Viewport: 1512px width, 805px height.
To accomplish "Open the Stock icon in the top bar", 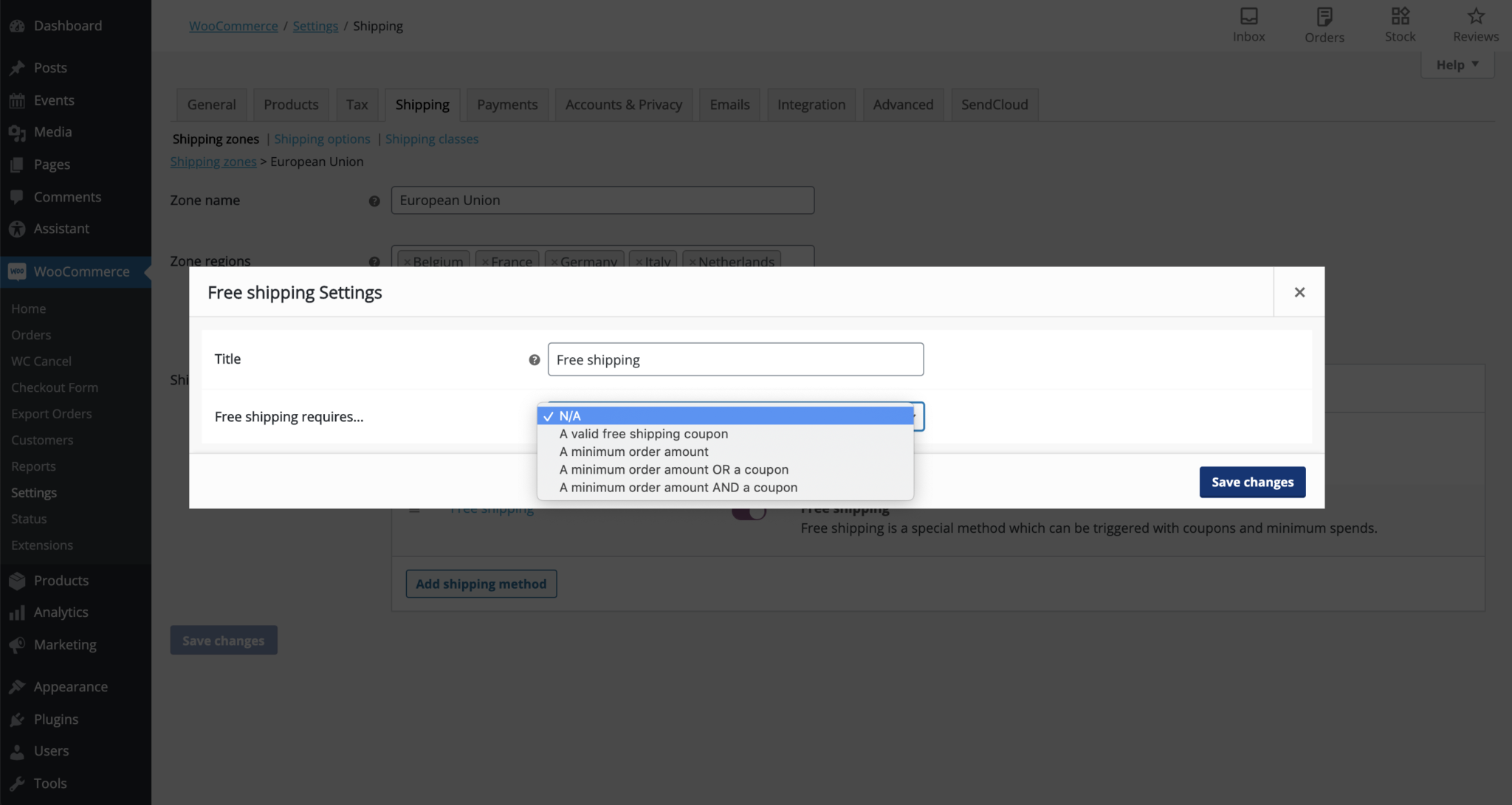I will tap(1398, 24).
